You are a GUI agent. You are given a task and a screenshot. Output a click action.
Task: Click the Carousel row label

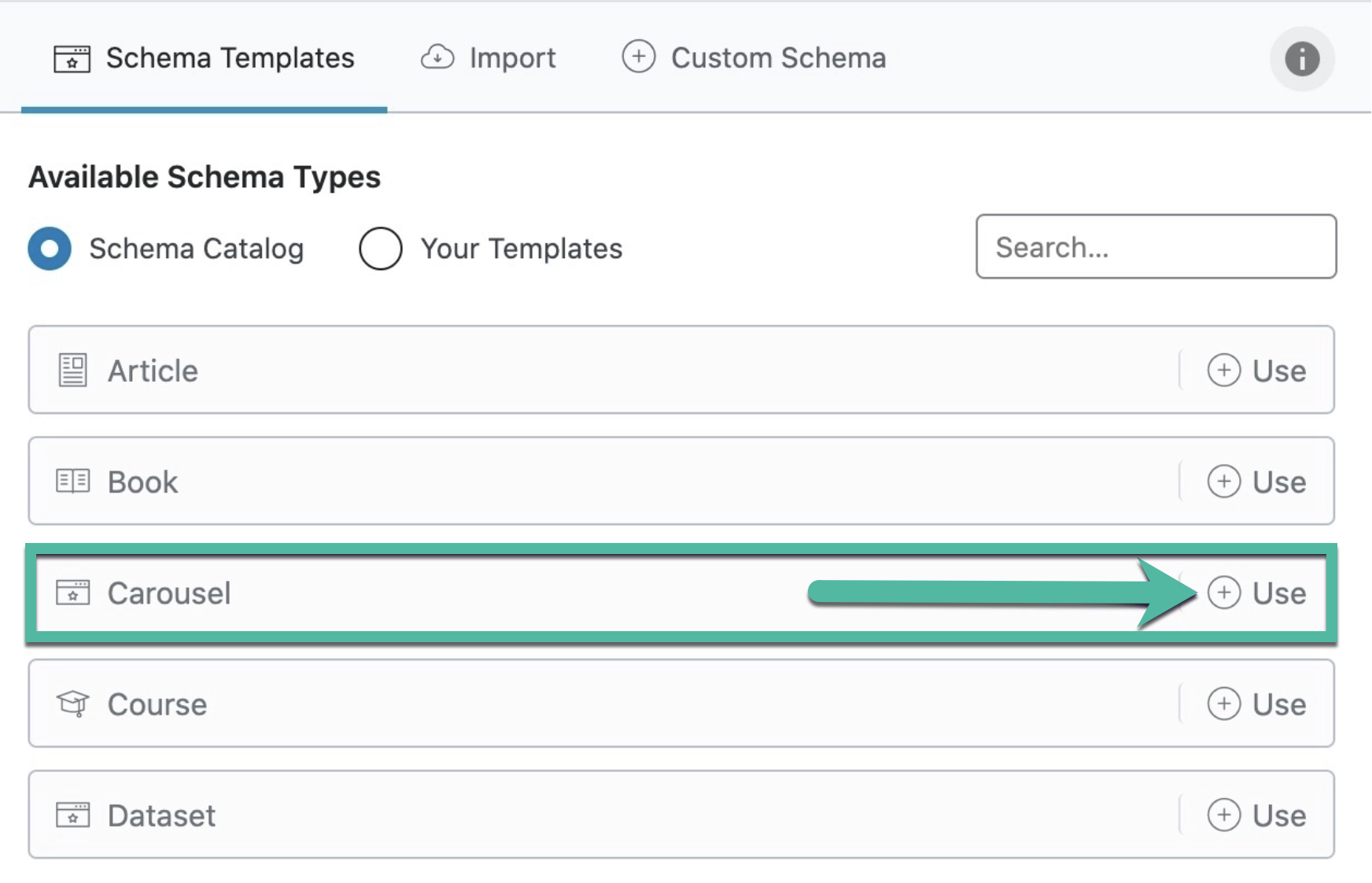(x=169, y=593)
